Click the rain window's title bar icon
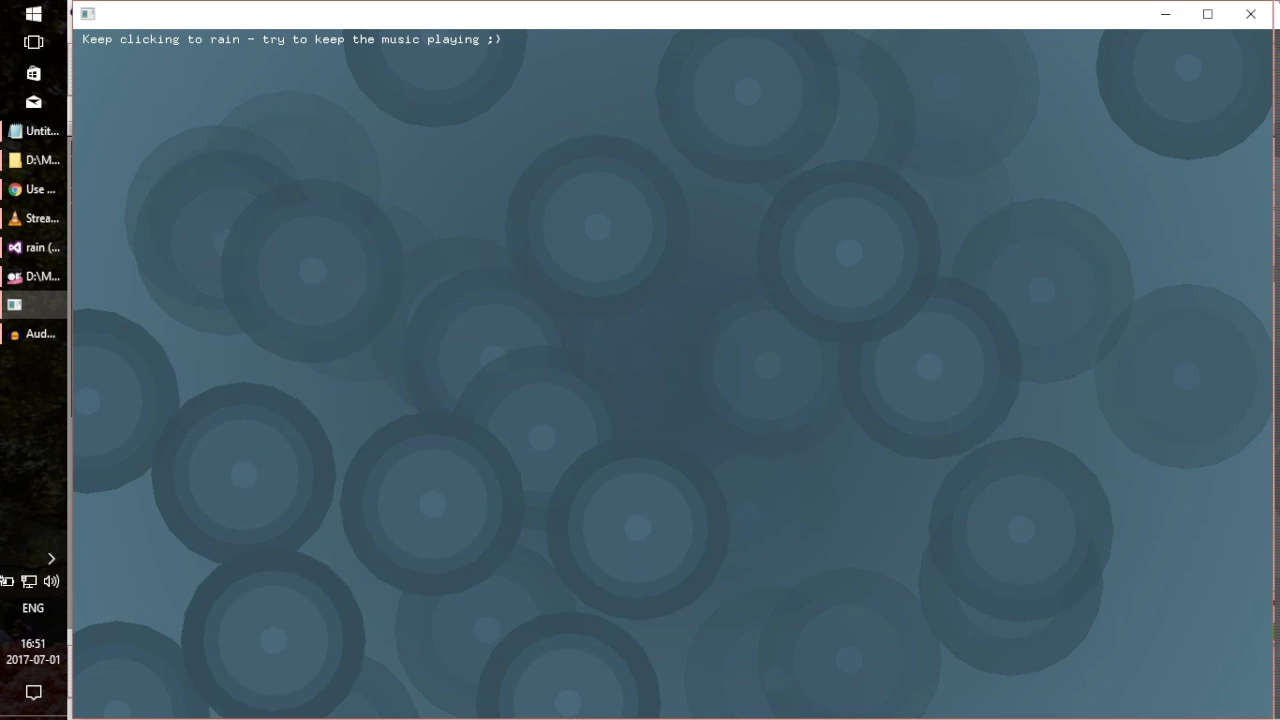 87,14
